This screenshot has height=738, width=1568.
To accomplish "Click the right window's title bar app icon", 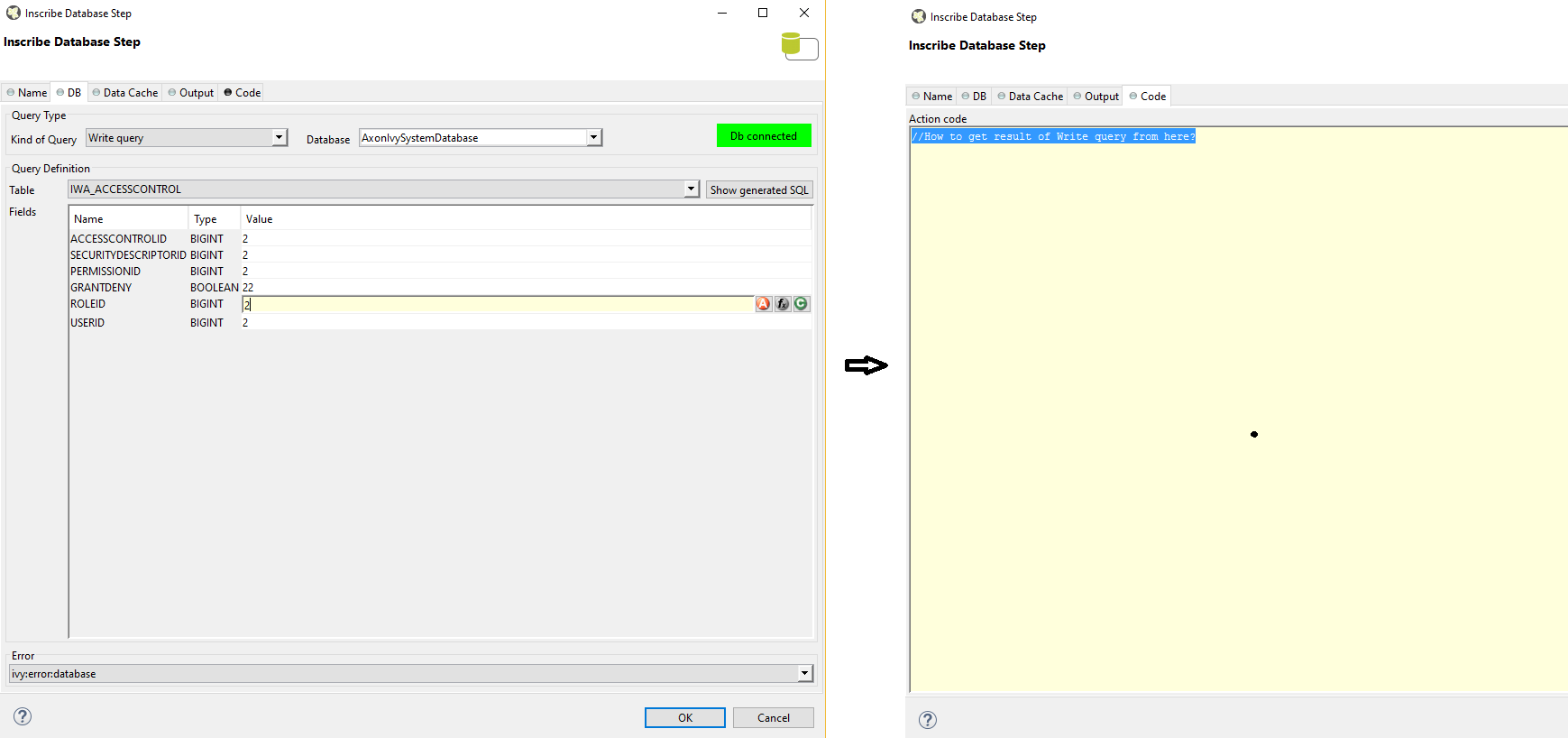I will pos(919,17).
